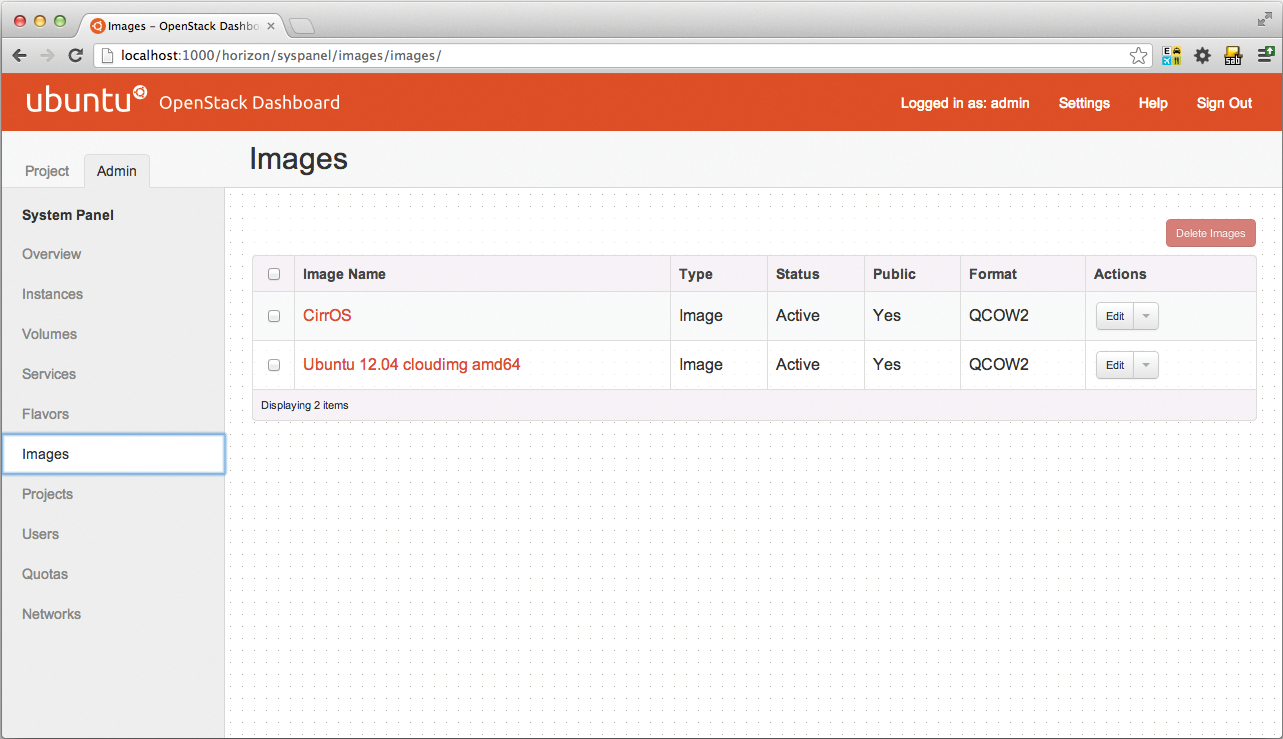Click the browser back arrow

pyautogui.click(x=19, y=55)
